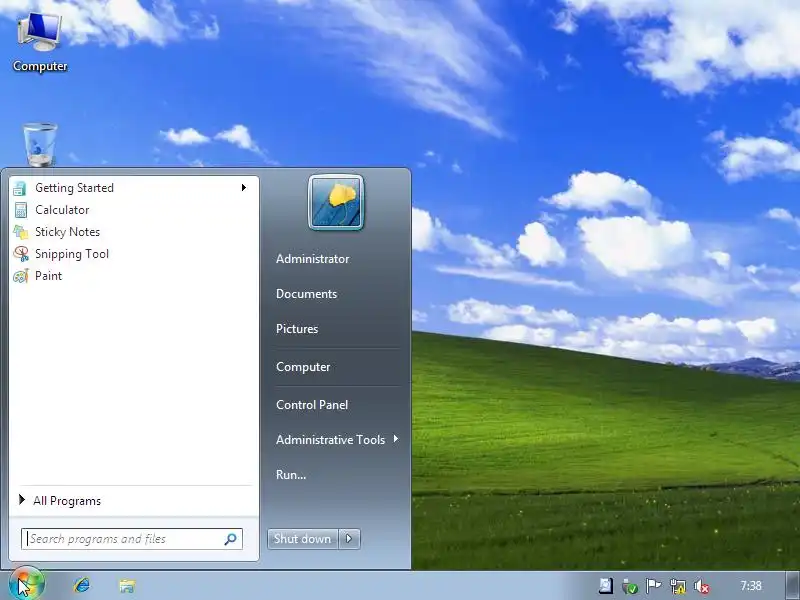Viewport: 800px width, 600px height.
Task: Click the Show desktop strip
Action: point(794,585)
